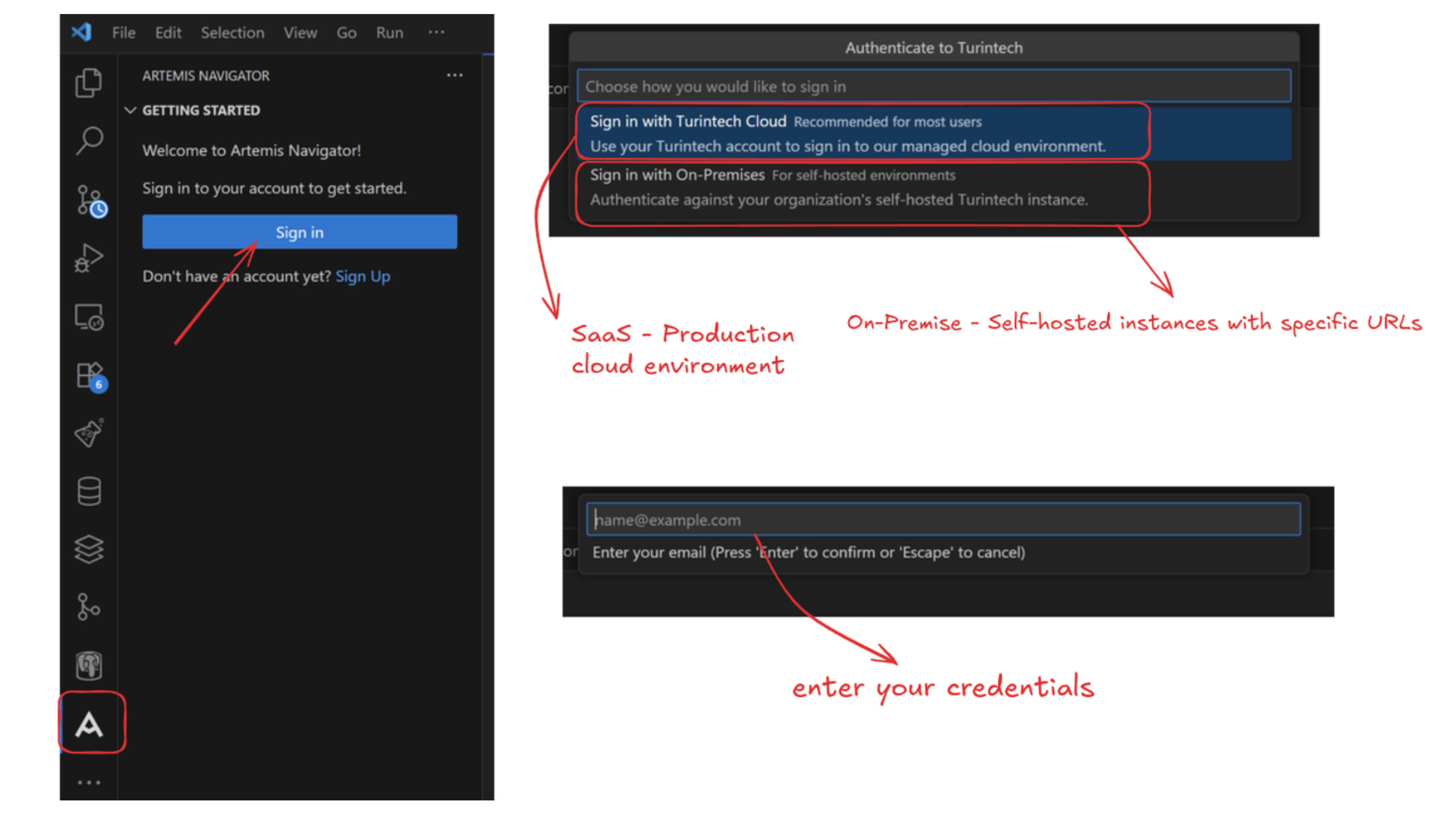This screenshot has width=1456, height=814.
Task: Open Artemis Navigator views ellipsis menu
Action: pyautogui.click(x=455, y=75)
